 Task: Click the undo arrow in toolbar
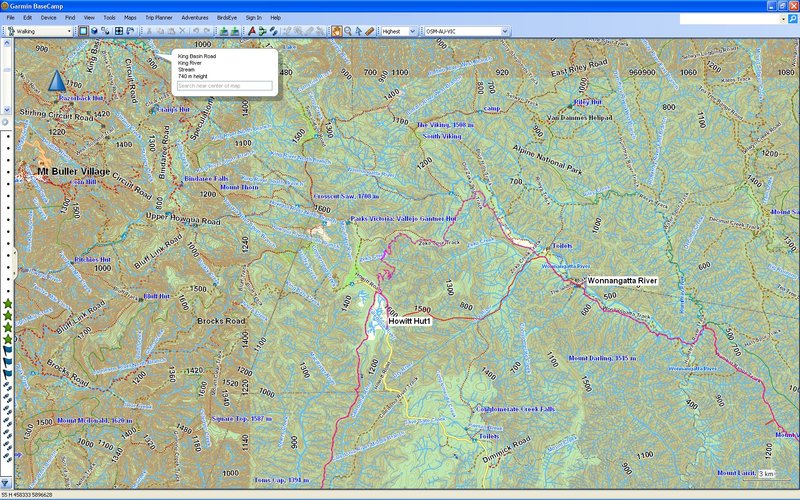(195, 31)
